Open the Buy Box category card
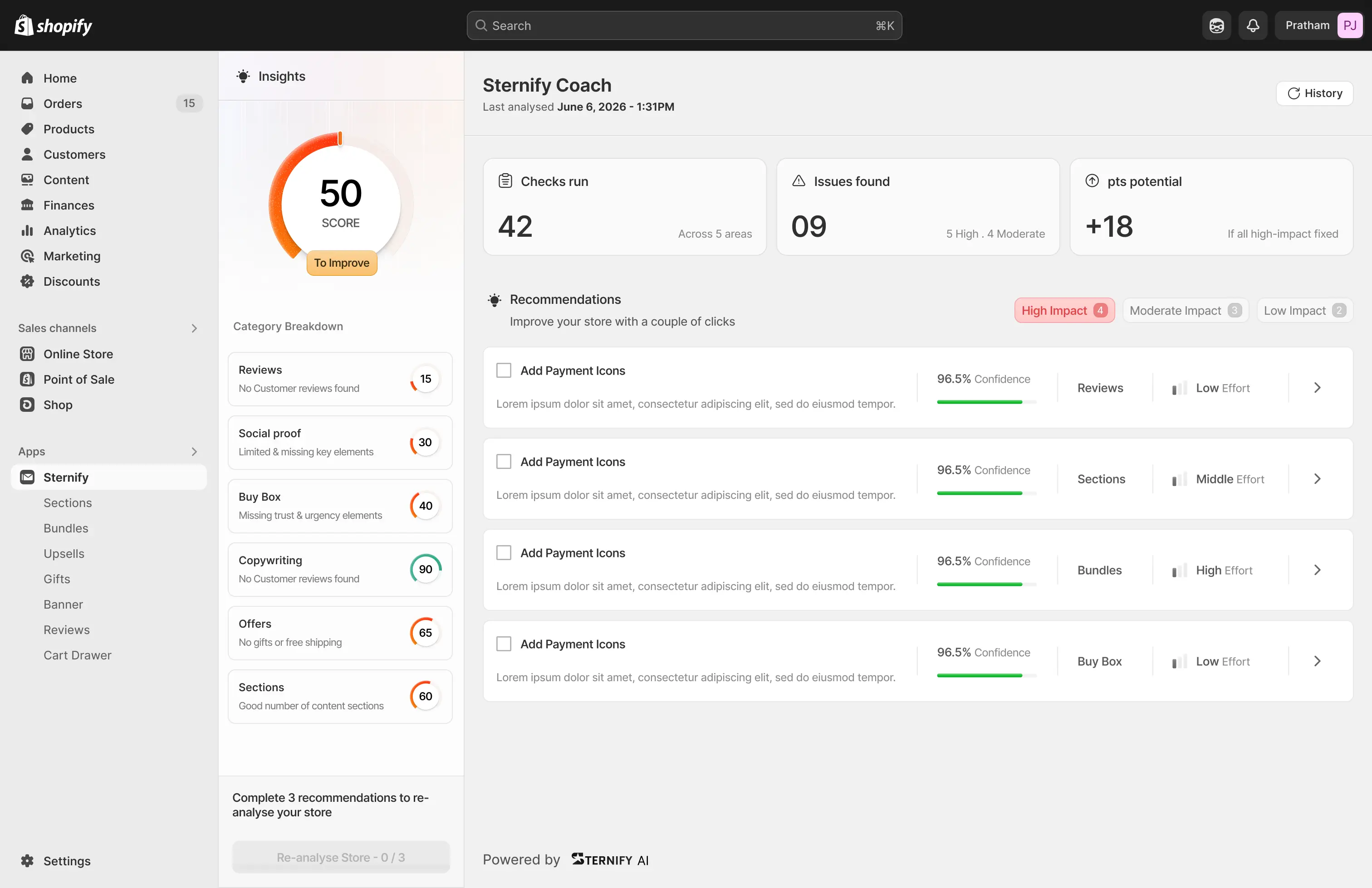The height and width of the screenshot is (888, 1372). pyautogui.click(x=339, y=505)
